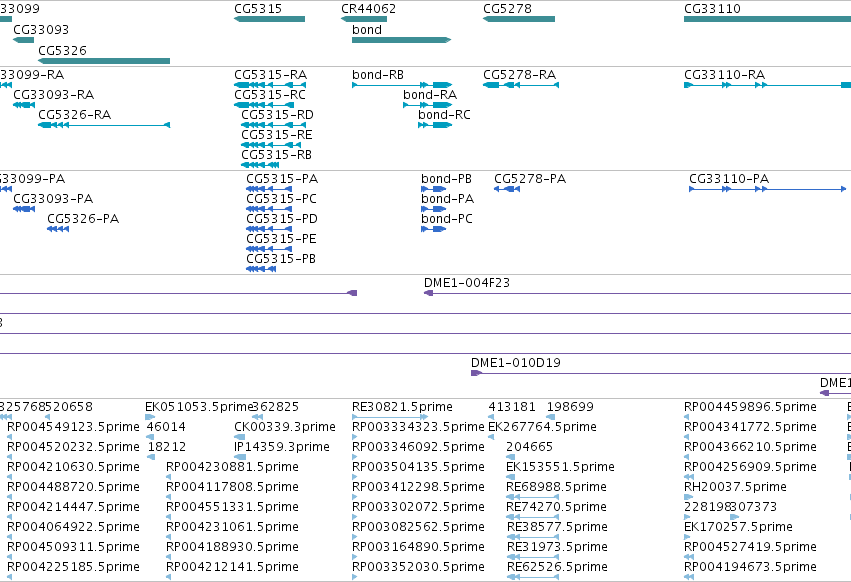Click the bond-RB transcript label
This screenshot has width=851, height=582.
tap(378, 74)
